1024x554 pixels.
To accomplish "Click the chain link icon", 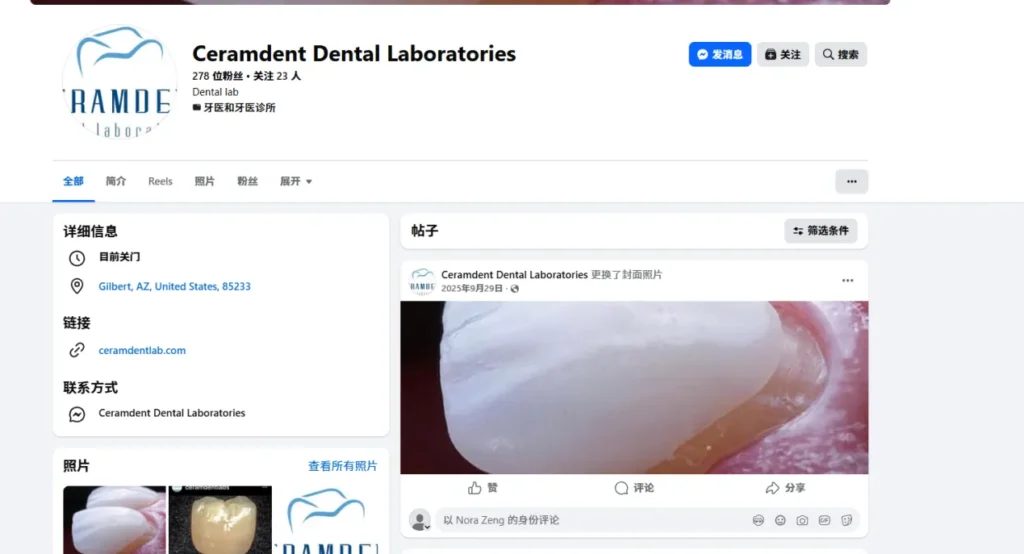I will point(77,350).
